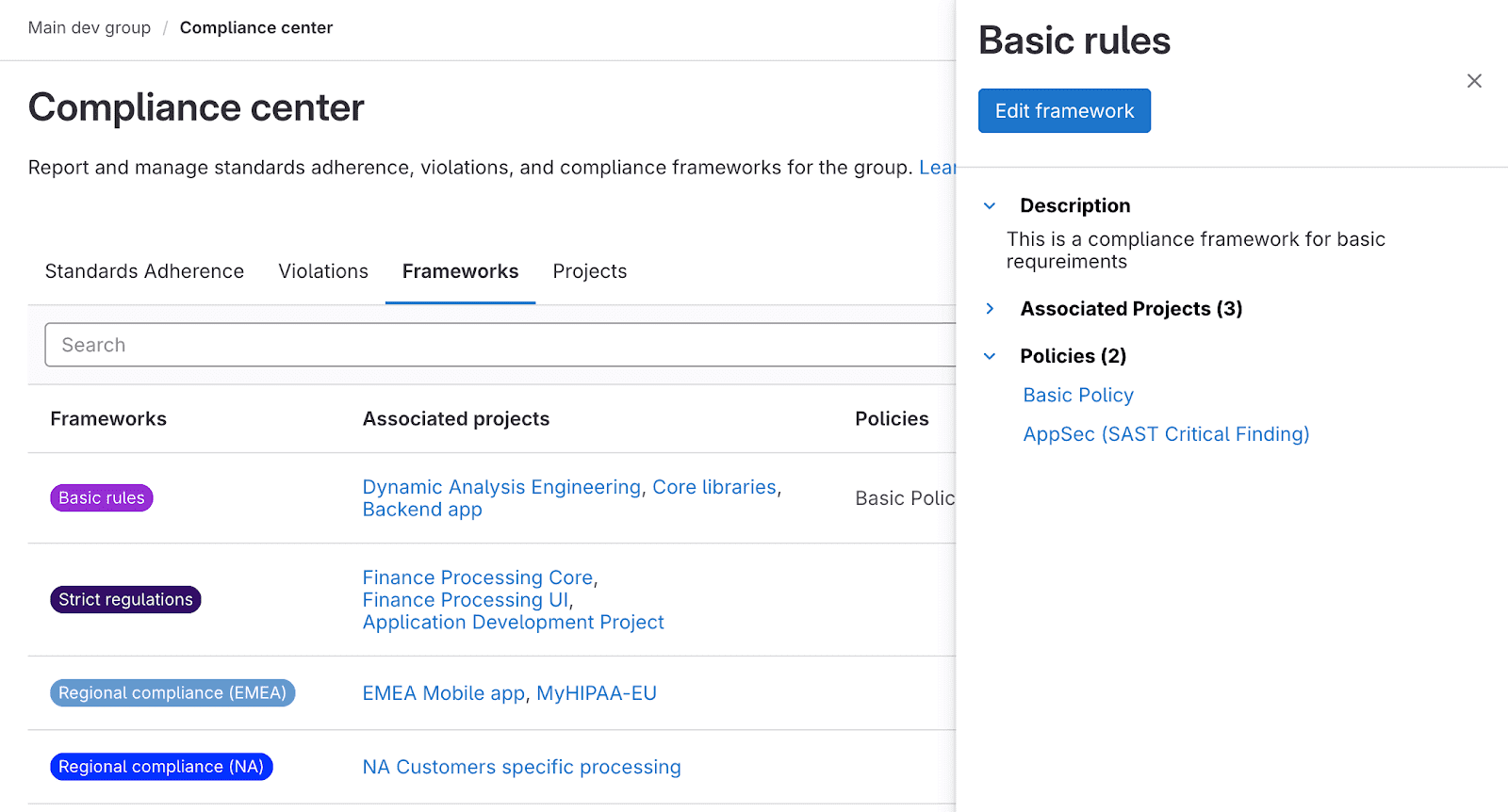Close the Basic rules side panel
This screenshot has height=812, width=1508.
(x=1474, y=81)
